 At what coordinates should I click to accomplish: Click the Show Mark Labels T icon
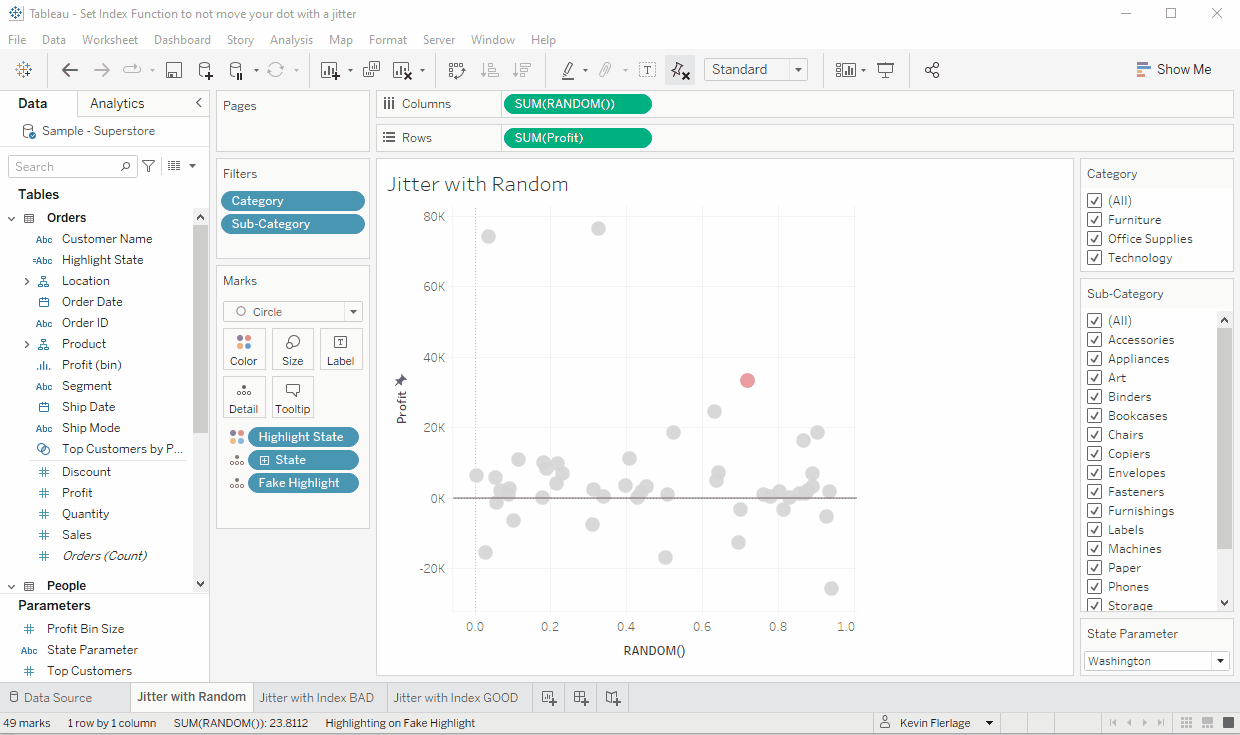pos(648,70)
